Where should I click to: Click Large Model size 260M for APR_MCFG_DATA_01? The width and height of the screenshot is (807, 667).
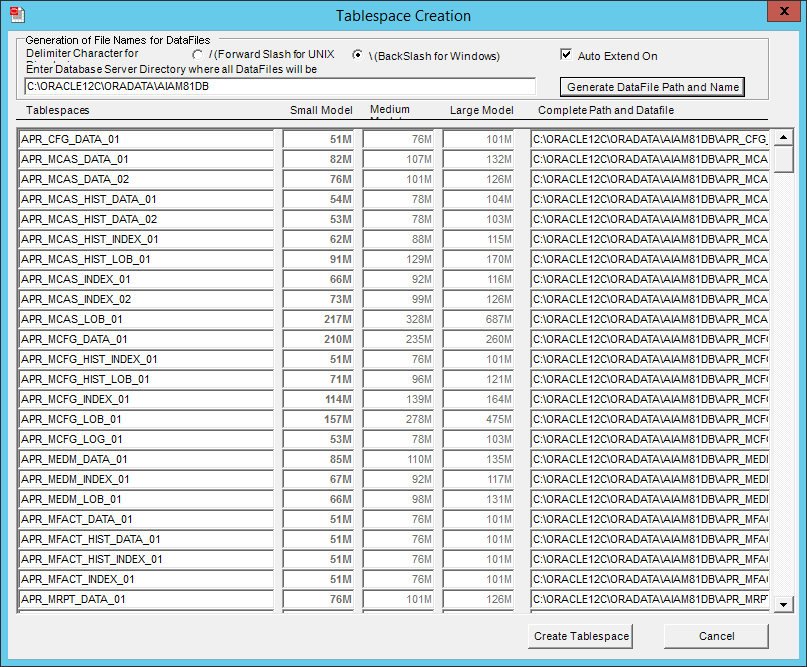click(x=478, y=340)
